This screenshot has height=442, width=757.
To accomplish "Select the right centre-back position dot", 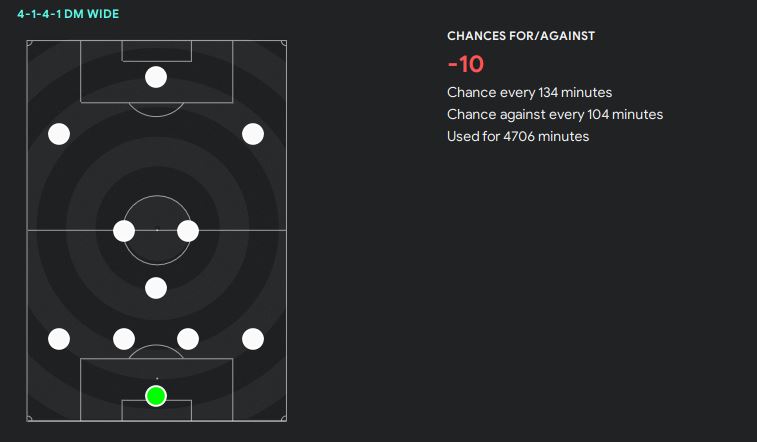I will 188,339.
